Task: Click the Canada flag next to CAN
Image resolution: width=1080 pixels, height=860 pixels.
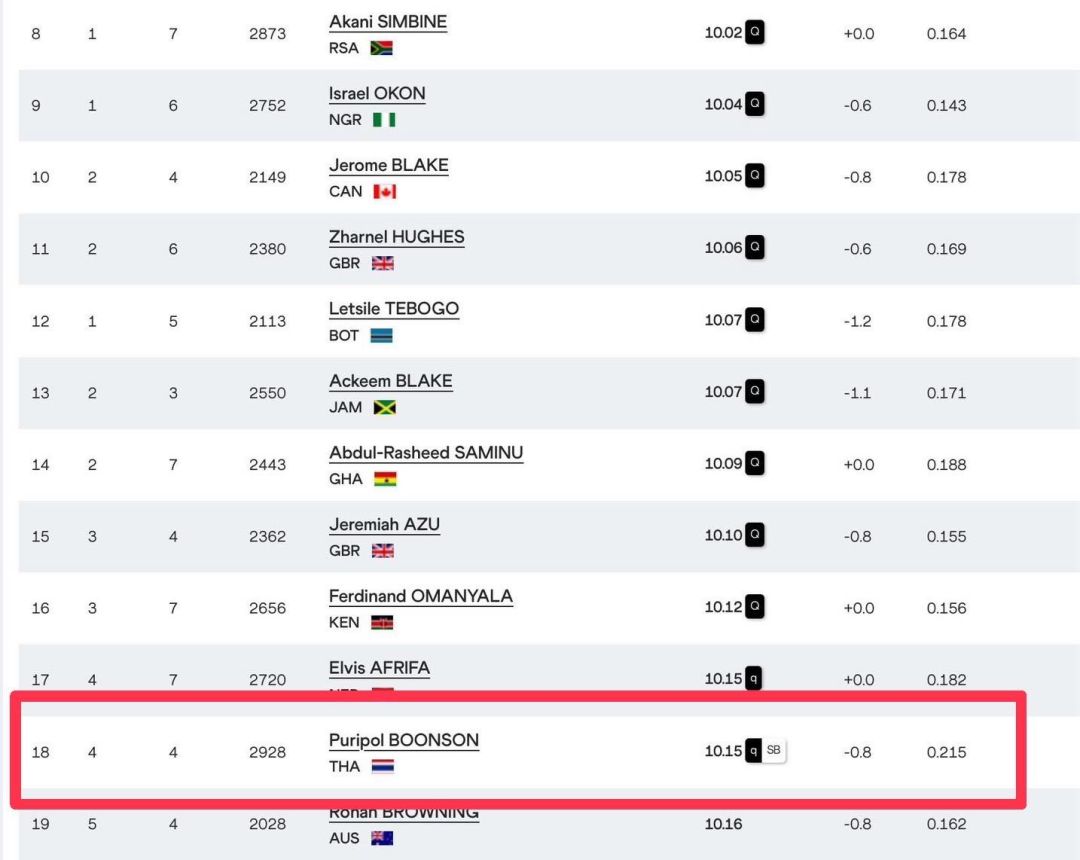Action: pos(385,191)
